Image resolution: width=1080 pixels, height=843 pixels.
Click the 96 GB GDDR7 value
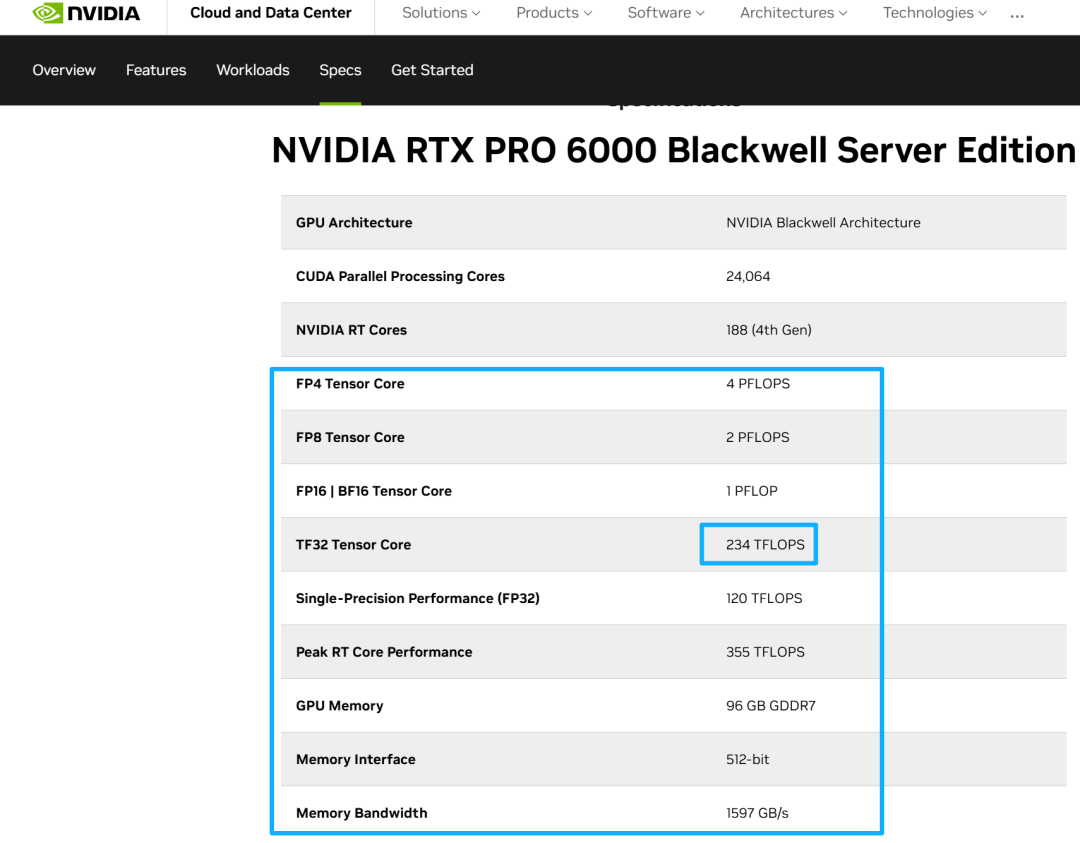(x=771, y=706)
